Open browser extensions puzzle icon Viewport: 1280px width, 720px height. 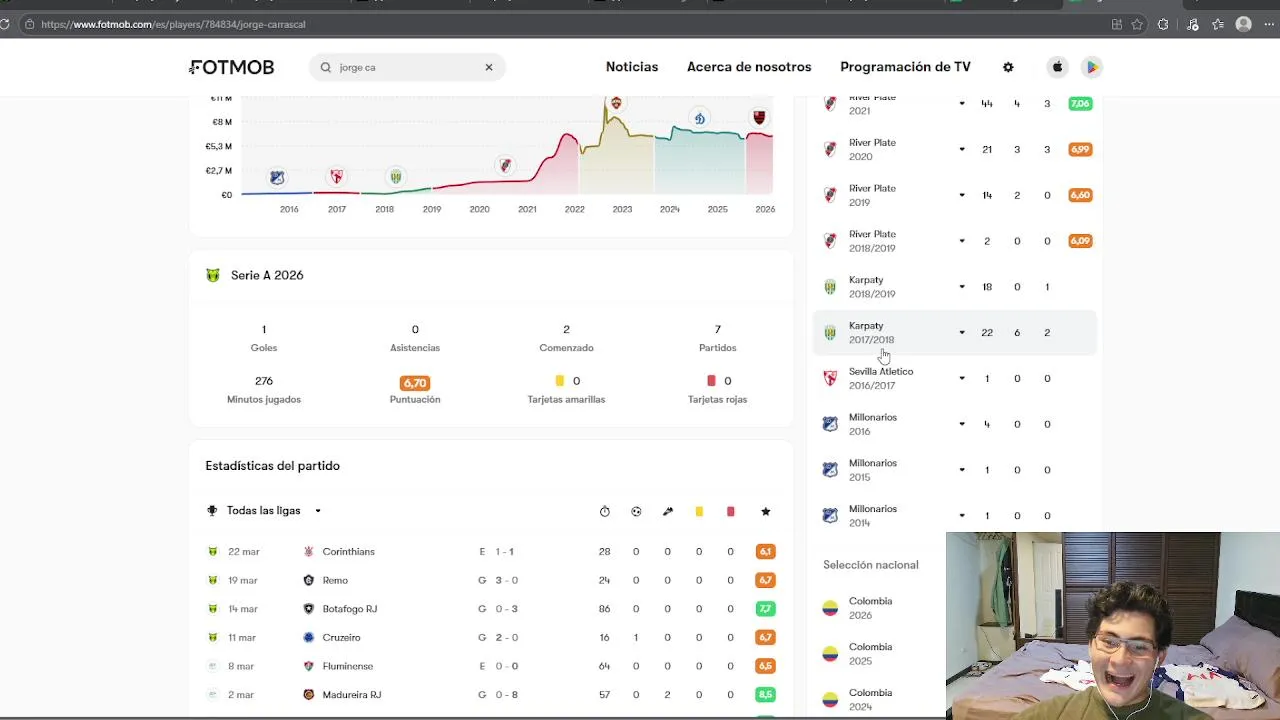pyautogui.click(x=1163, y=24)
